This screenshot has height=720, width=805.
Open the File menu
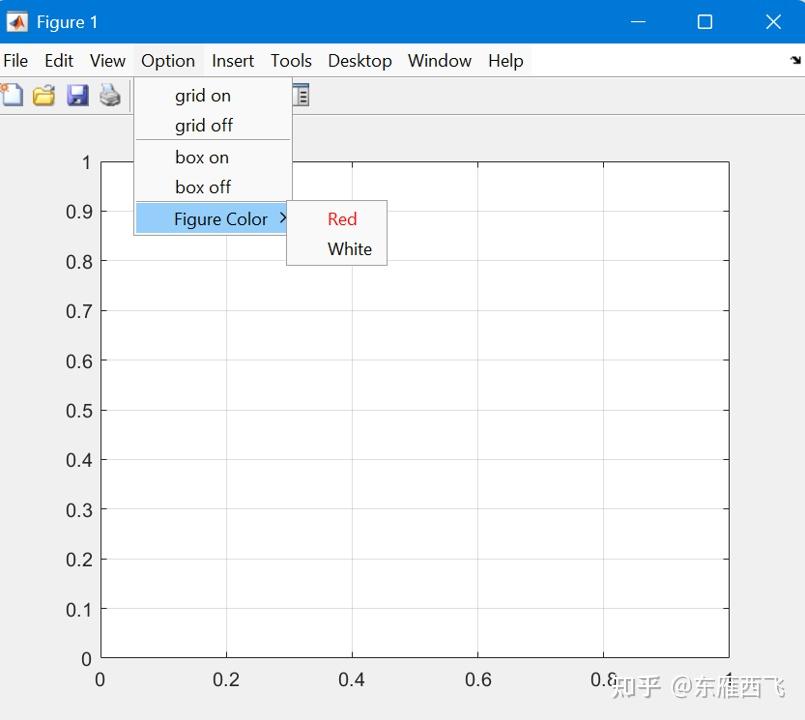pyautogui.click(x=16, y=61)
